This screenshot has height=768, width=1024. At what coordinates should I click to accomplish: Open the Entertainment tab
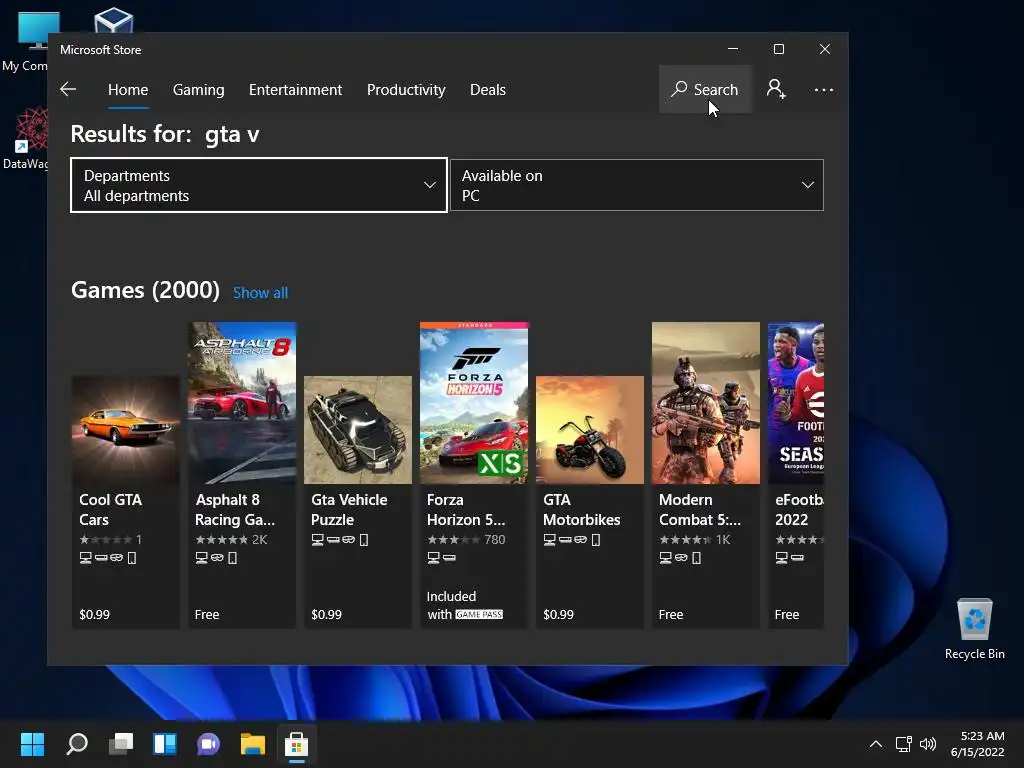[x=295, y=89]
